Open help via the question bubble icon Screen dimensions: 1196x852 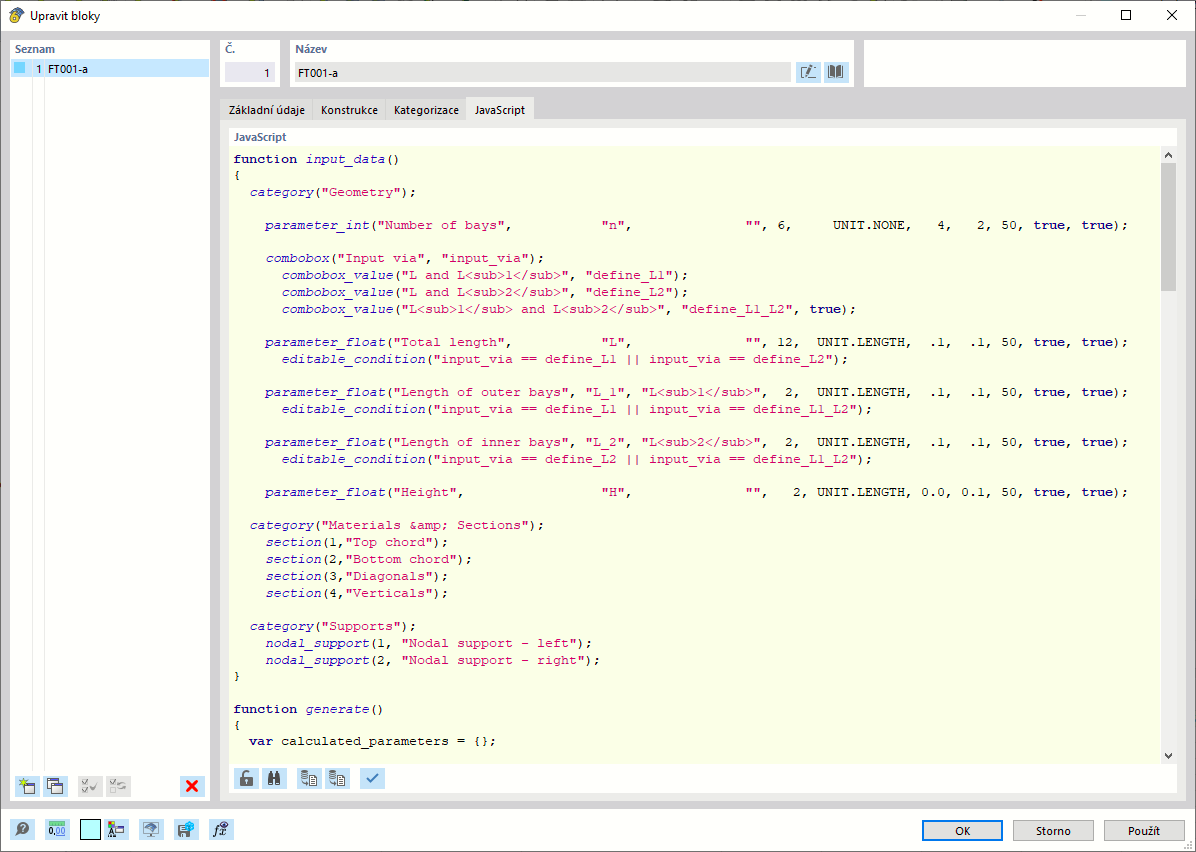[x=23, y=829]
